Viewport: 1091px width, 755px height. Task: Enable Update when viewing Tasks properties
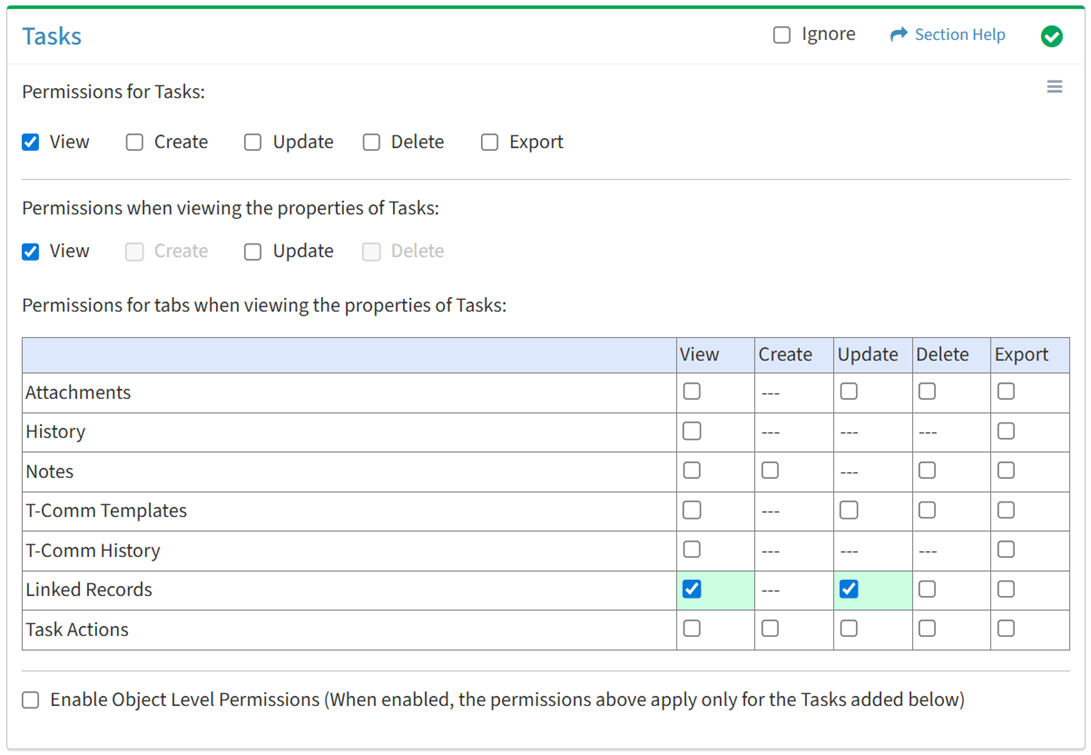pos(253,251)
